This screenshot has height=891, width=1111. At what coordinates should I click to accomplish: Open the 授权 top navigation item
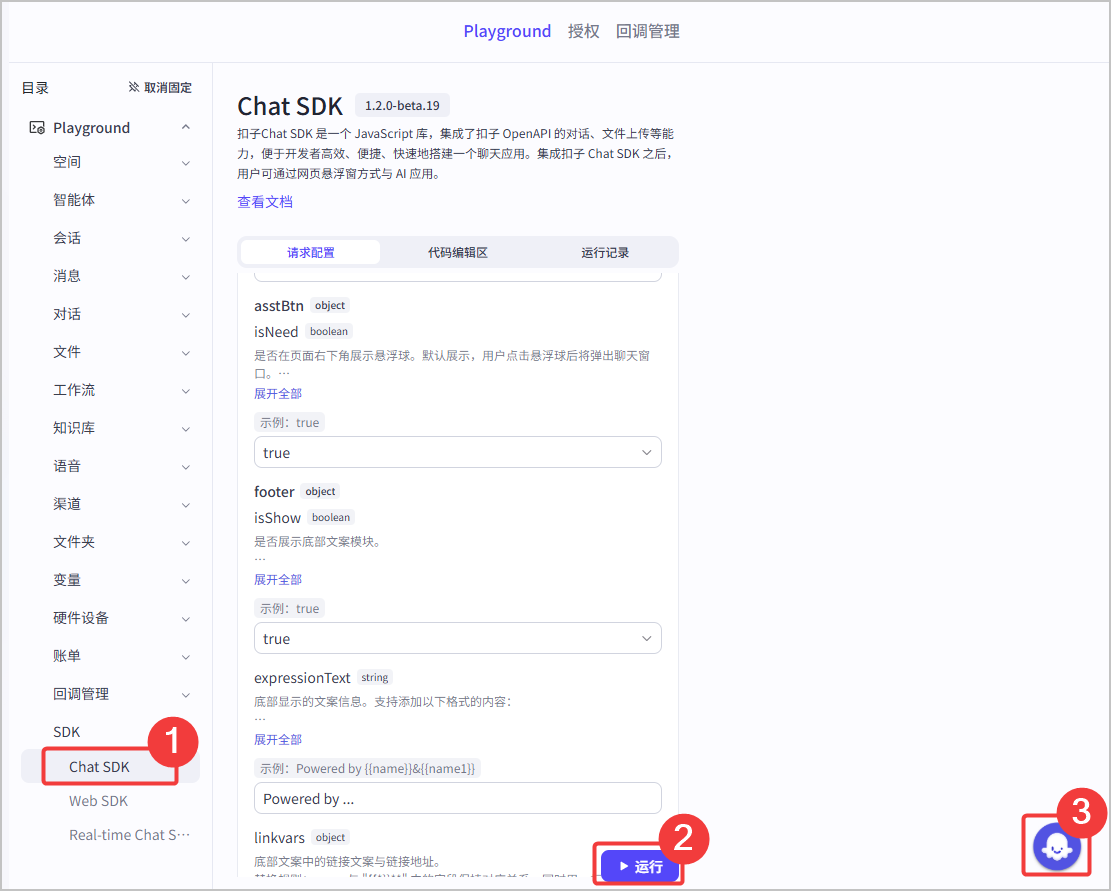pos(583,31)
